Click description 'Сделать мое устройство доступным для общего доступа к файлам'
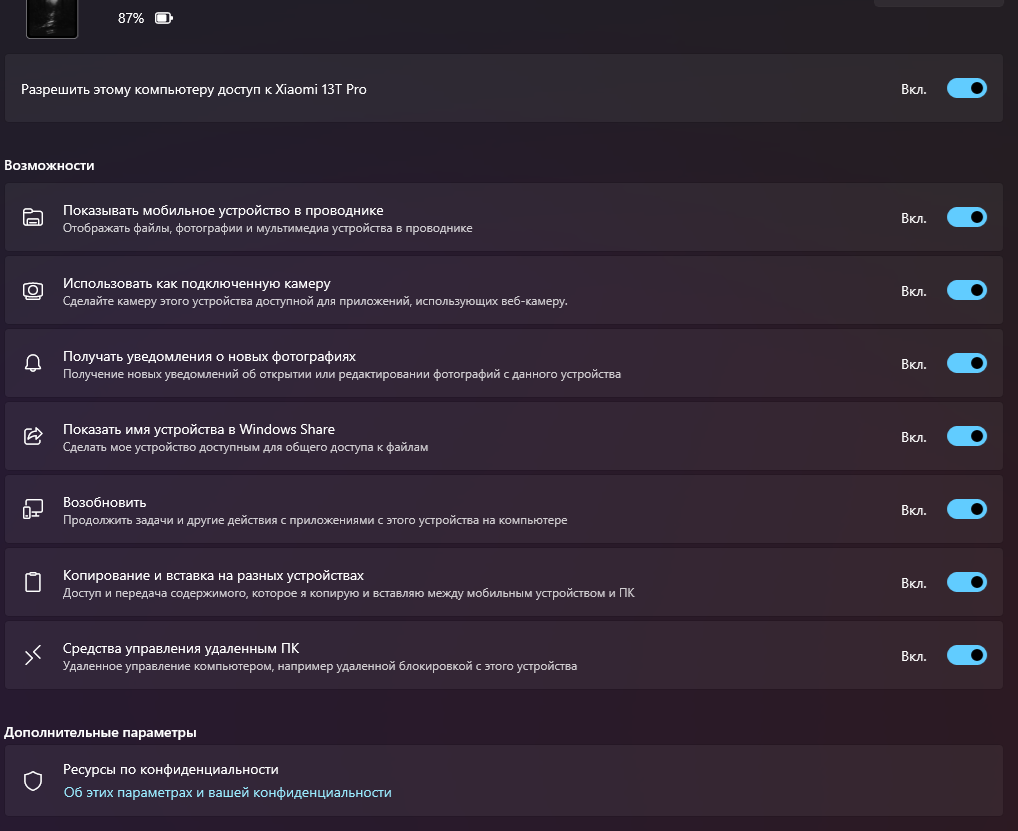Screen dimensions: 1018x831 click(245, 447)
